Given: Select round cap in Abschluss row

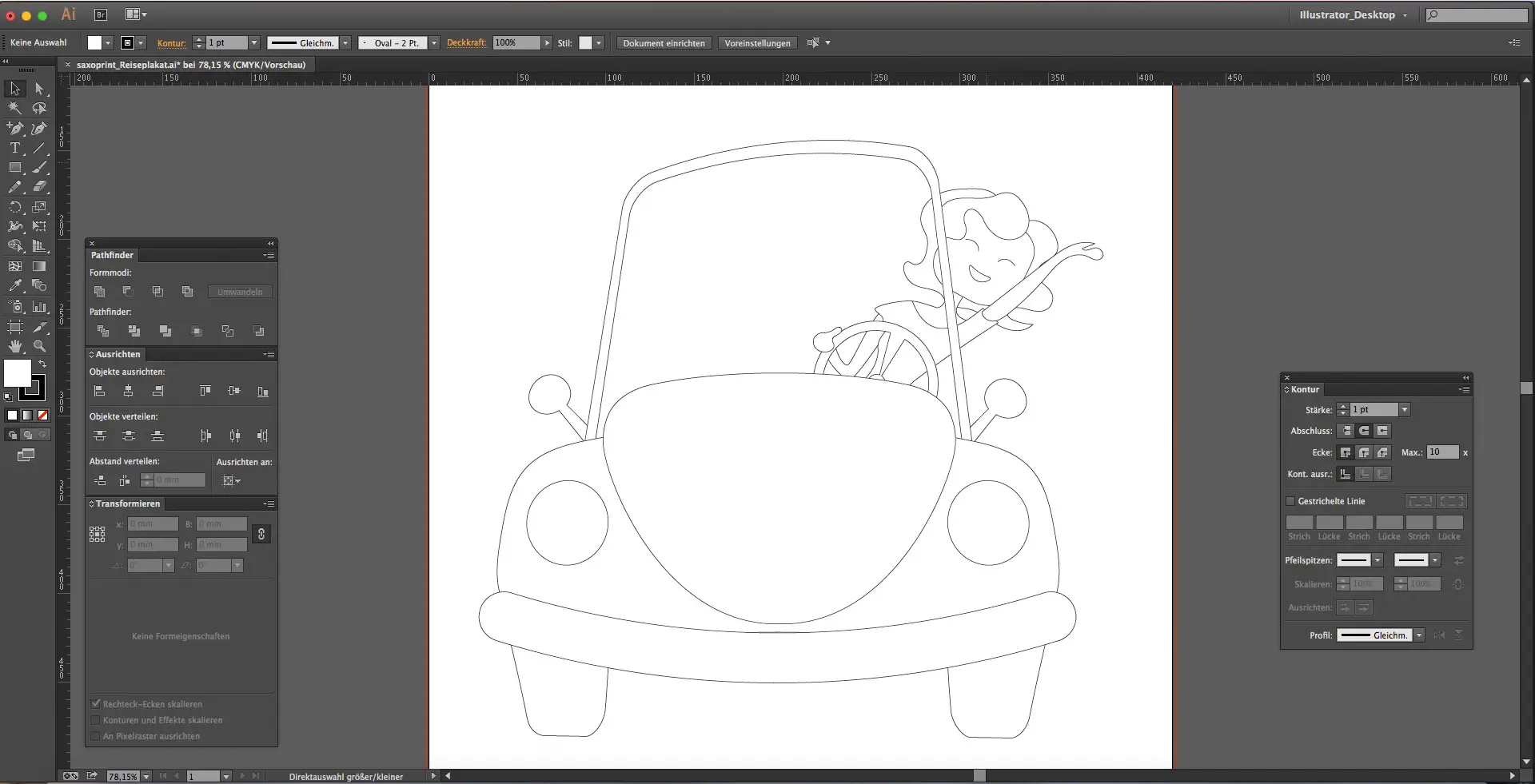Looking at the screenshot, I should coord(1364,431).
